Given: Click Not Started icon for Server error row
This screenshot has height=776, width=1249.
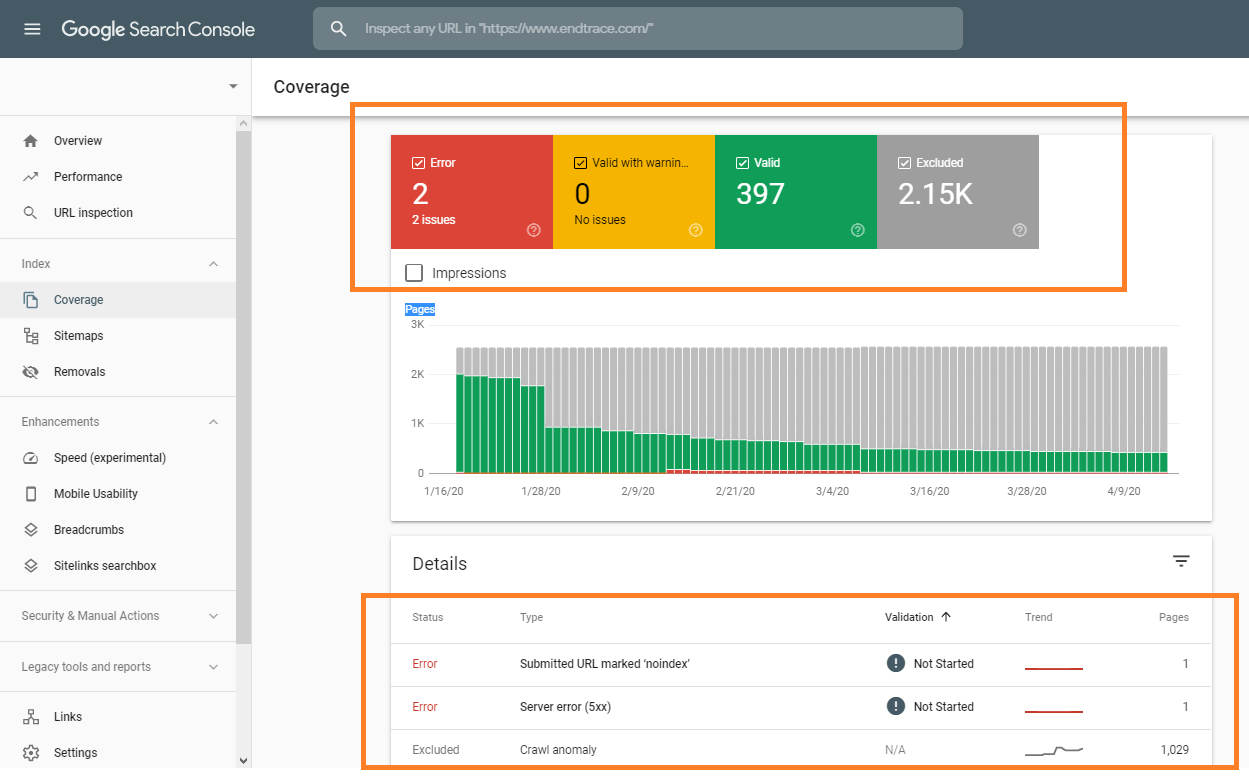Looking at the screenshot, I should [896, 706].
